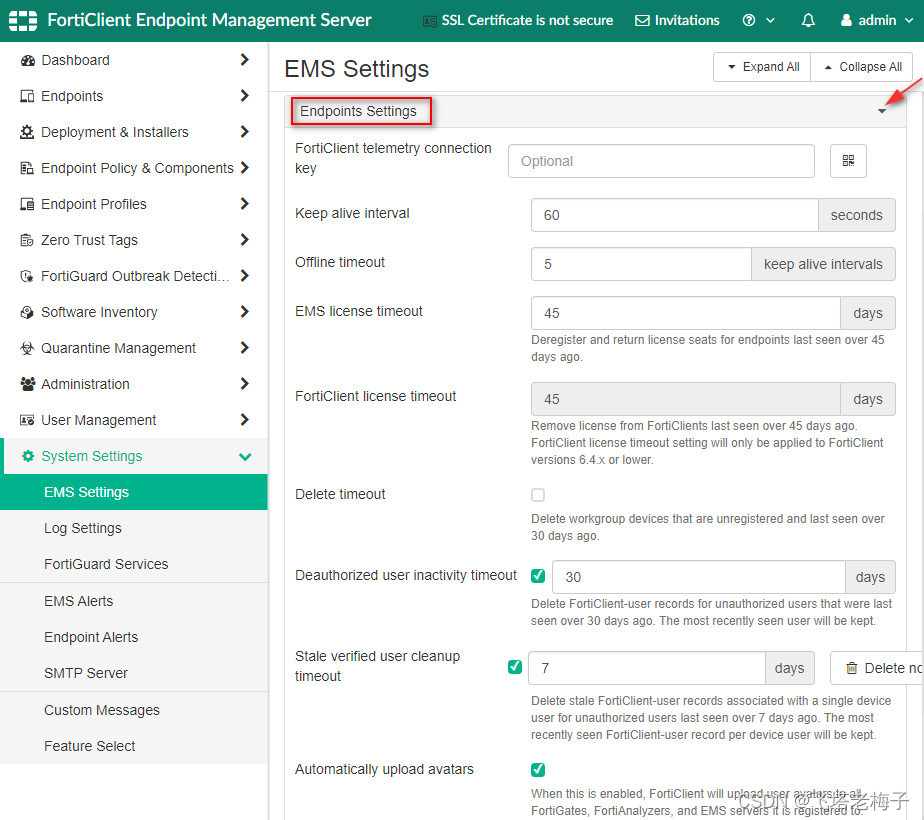Click the Invitations envelope icon
This screenshot has width=924, height=820.
[642, 21]
